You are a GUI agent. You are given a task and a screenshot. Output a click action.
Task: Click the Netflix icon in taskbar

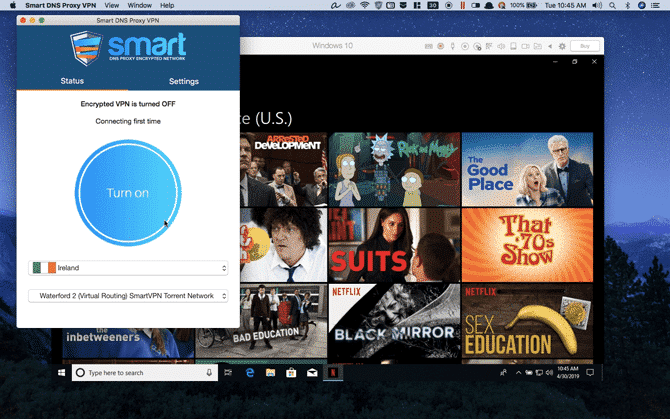coord(333,372)
